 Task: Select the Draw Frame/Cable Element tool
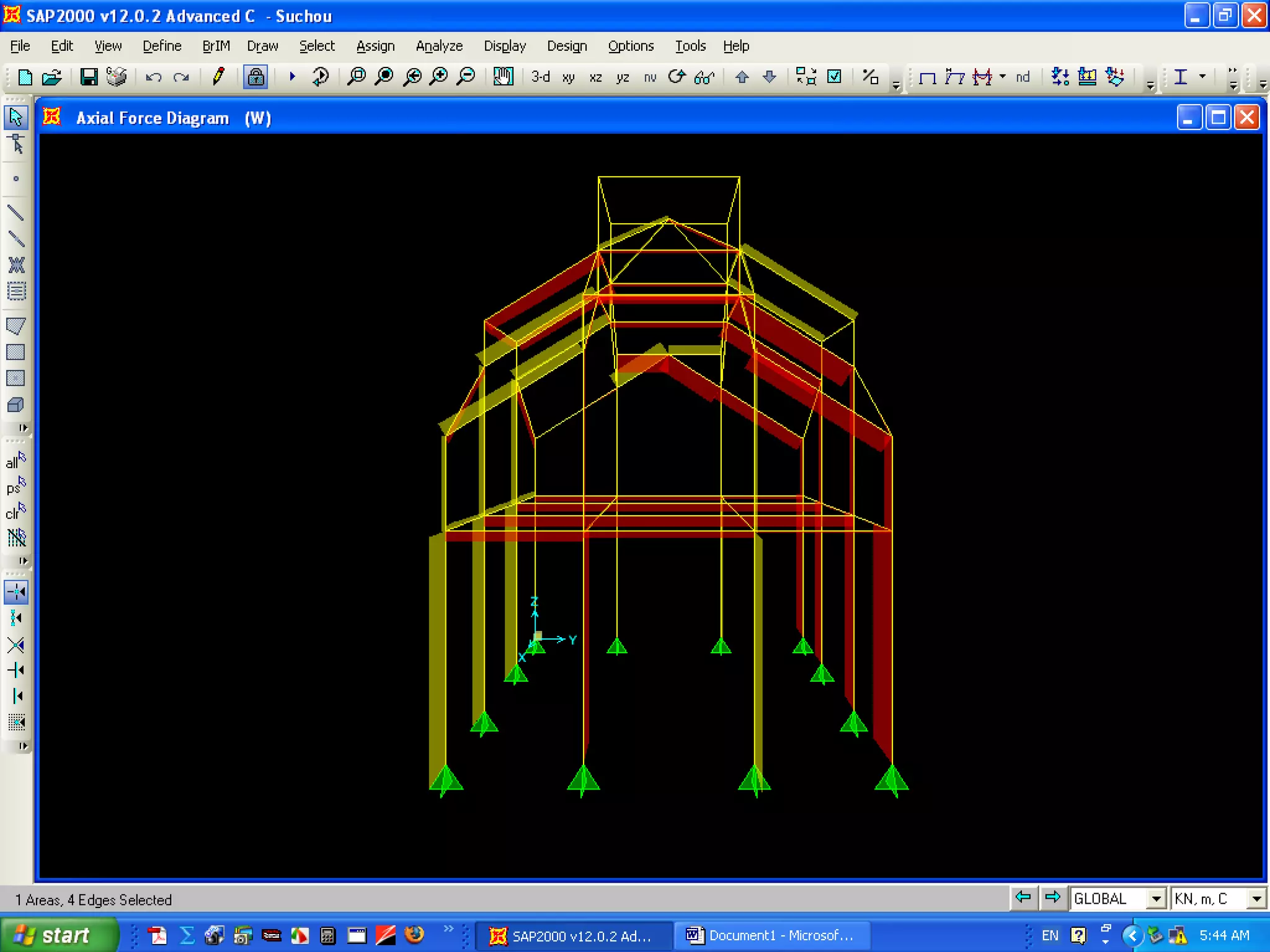click(x=16, y=213)
